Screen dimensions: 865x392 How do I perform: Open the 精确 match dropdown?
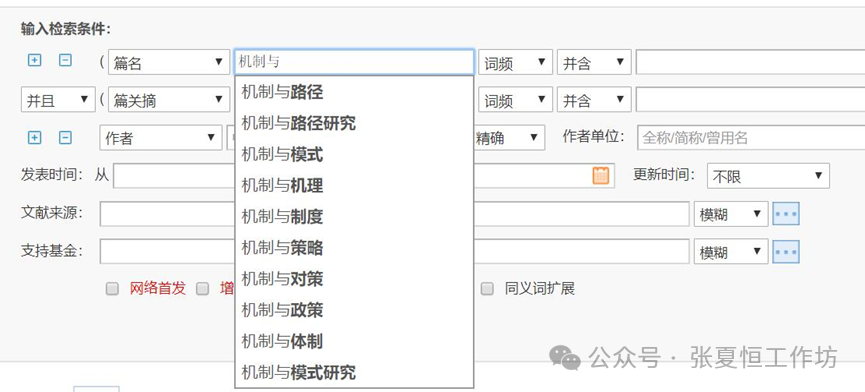(x=509, y=138)
